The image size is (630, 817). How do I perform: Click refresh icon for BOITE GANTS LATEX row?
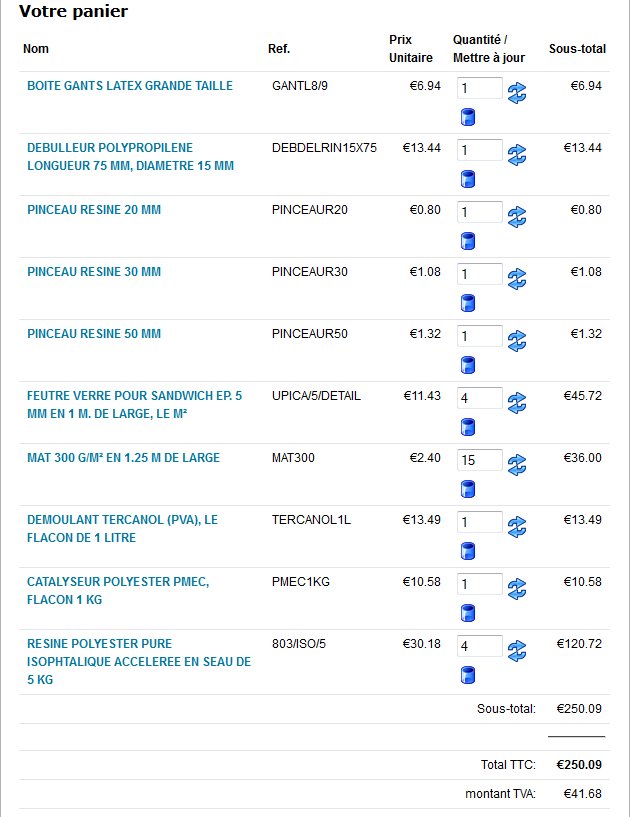(x=517, y=93)
